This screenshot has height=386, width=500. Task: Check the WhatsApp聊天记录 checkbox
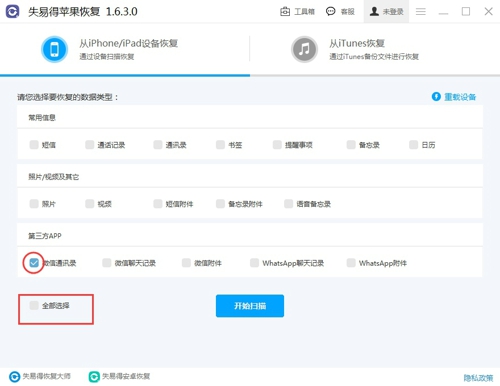[x=254, y=263]
